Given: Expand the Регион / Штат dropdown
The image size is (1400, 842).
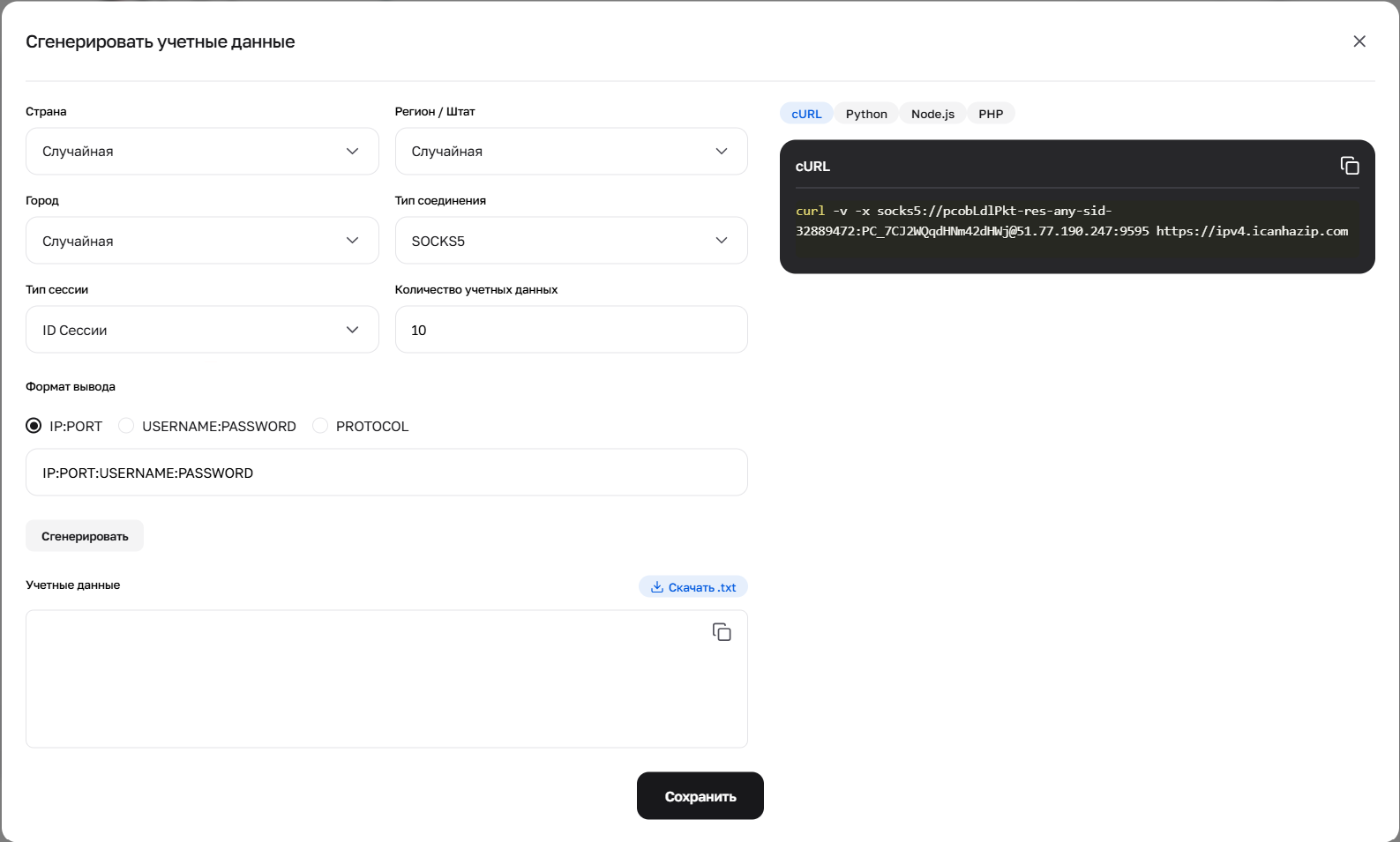Looking at the screenshot, I should pyautogui.click(x=571, y=152).
